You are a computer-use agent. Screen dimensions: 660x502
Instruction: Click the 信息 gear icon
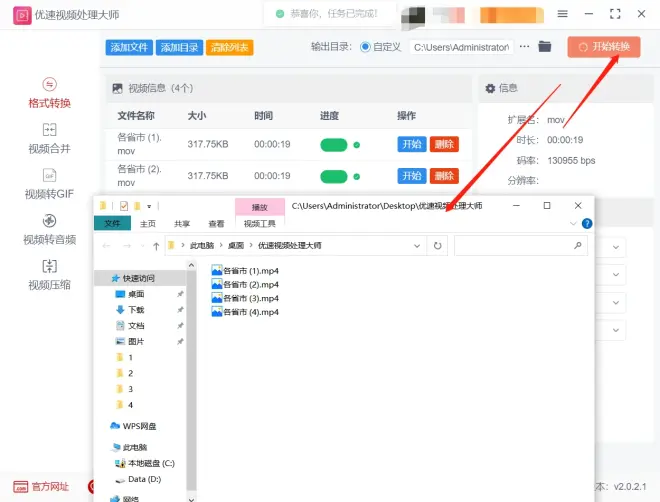click(x=490, y=88)
